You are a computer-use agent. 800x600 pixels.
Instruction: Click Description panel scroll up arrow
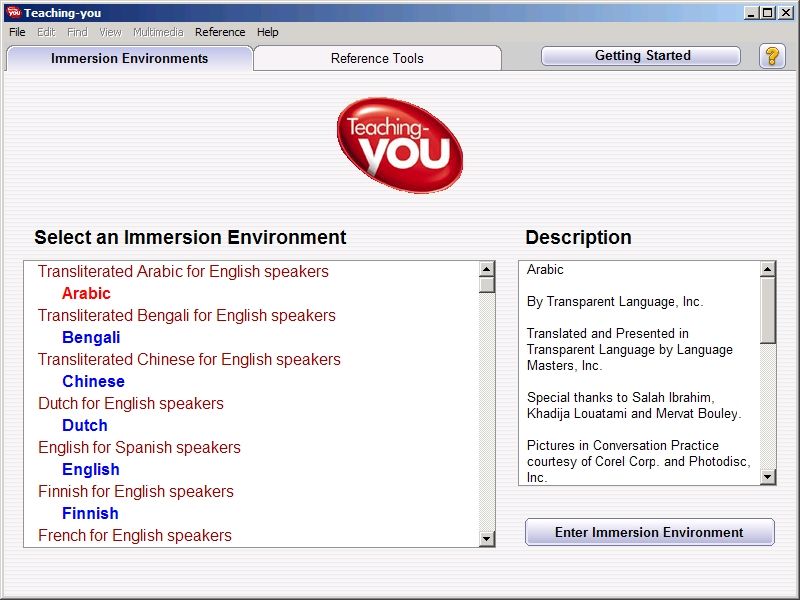(768, 269)
